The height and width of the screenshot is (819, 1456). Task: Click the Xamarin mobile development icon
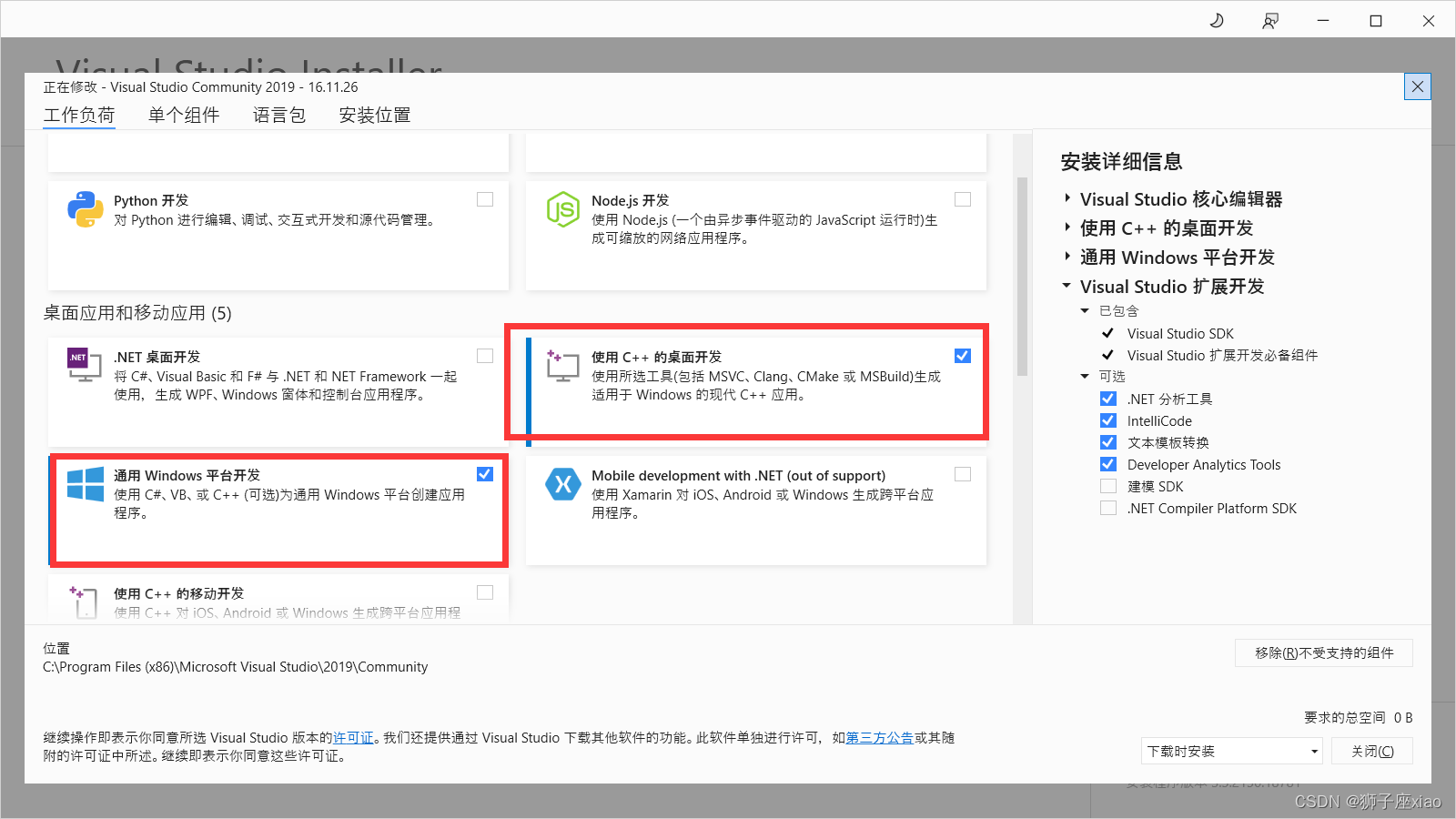click(x=563, y=484)
